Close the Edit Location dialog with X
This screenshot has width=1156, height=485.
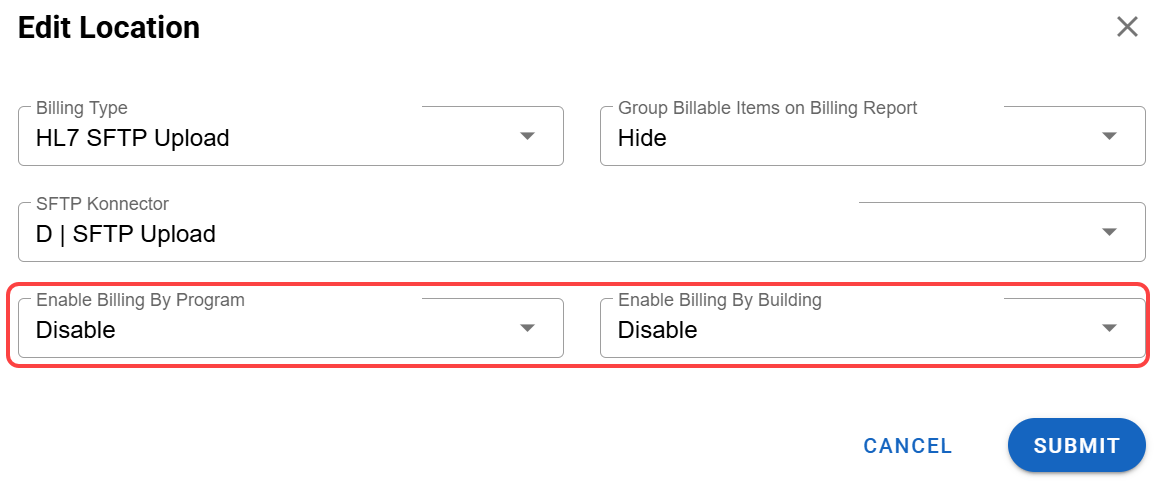tap(1127, 27)
